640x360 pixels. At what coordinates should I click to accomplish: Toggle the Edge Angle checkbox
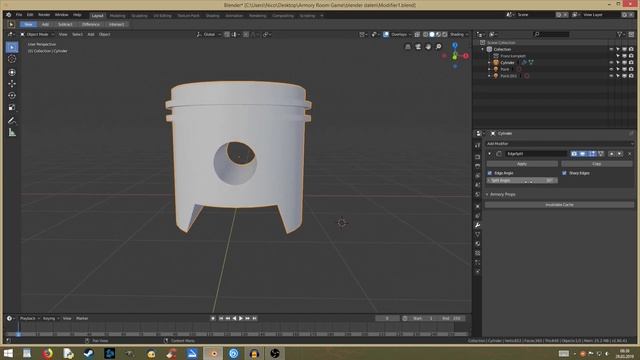pyautogui.click(x=490, y=173)
